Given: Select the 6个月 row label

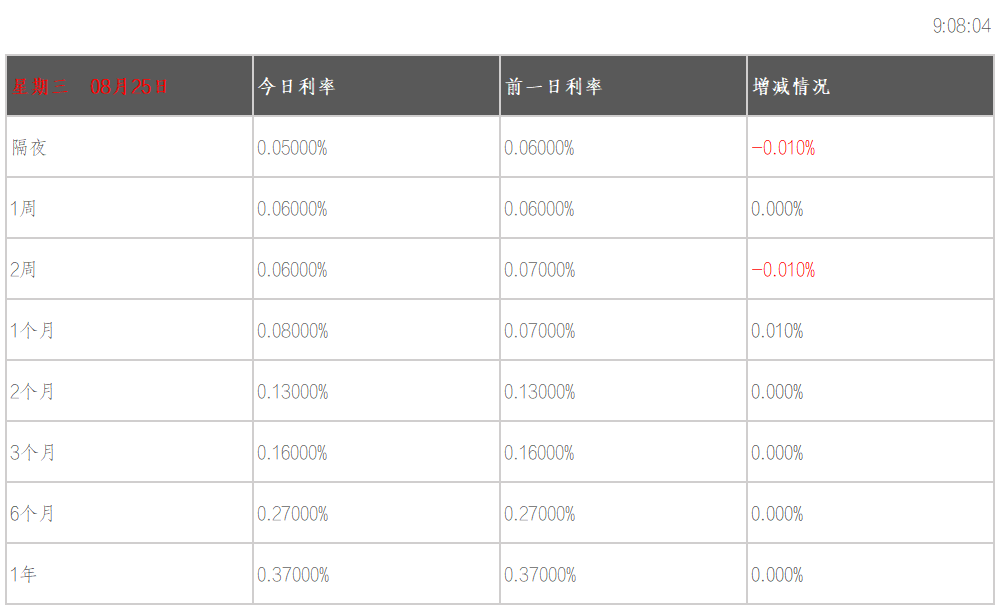Looking at the screenshot, I should click(x=32, y=514).
